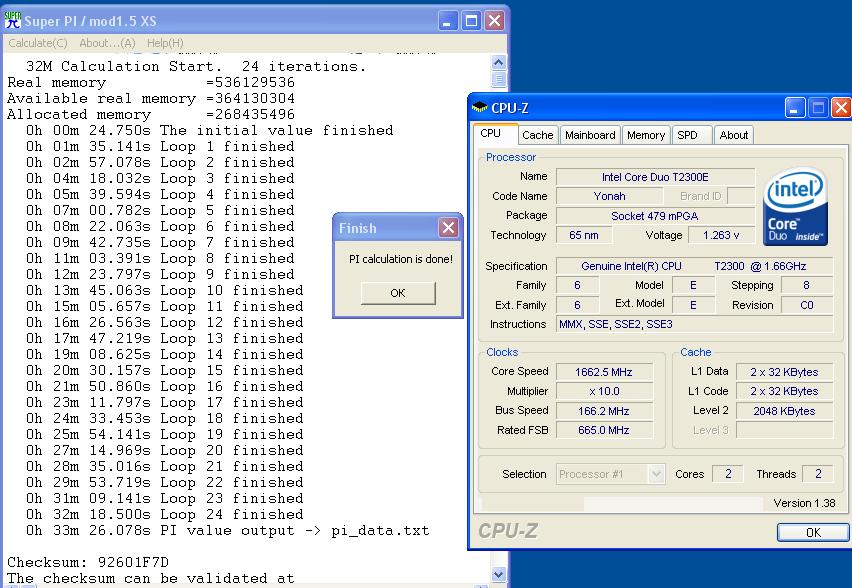The width and height of the screenshot is (852, 588).
Task: Click the empty Brand ID field
Action: tap(741, 196)
